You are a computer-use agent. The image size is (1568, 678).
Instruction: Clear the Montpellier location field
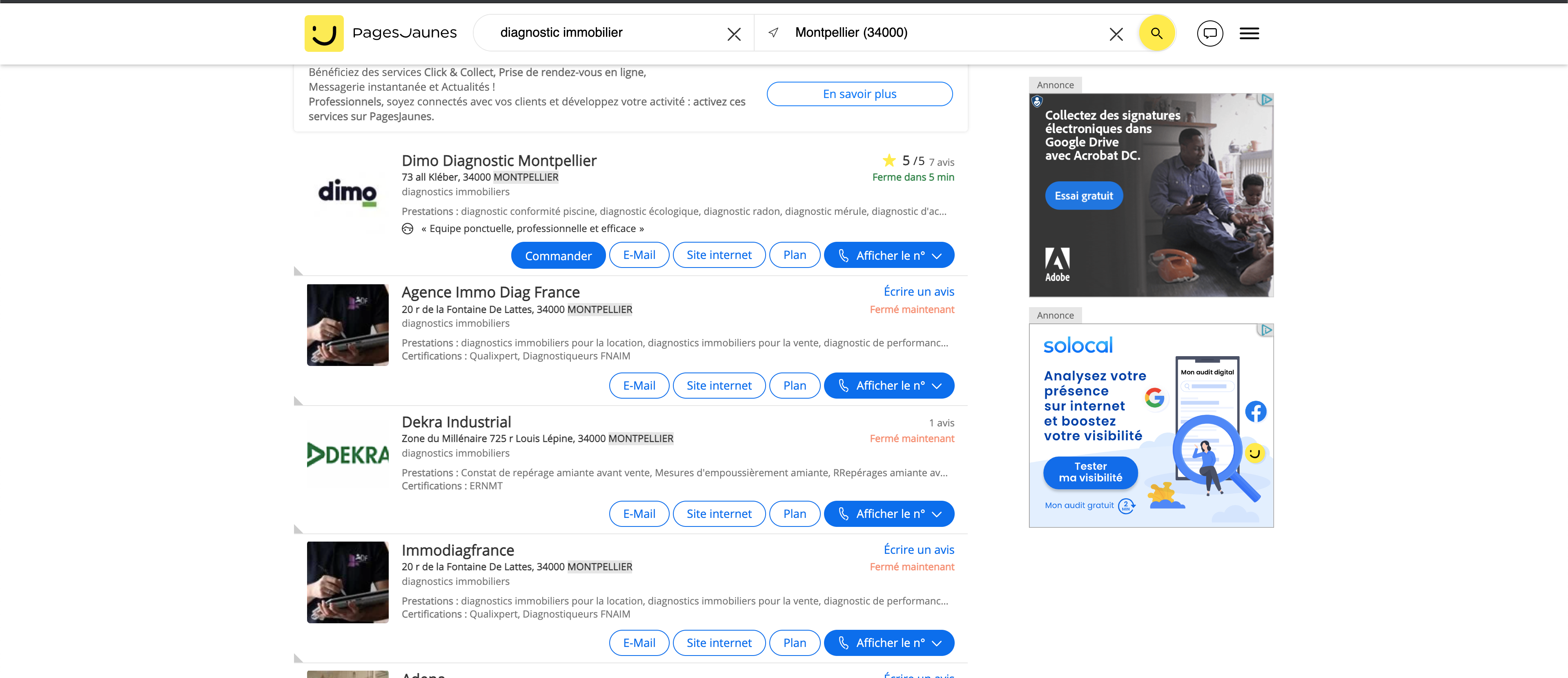coord(1116,34)
